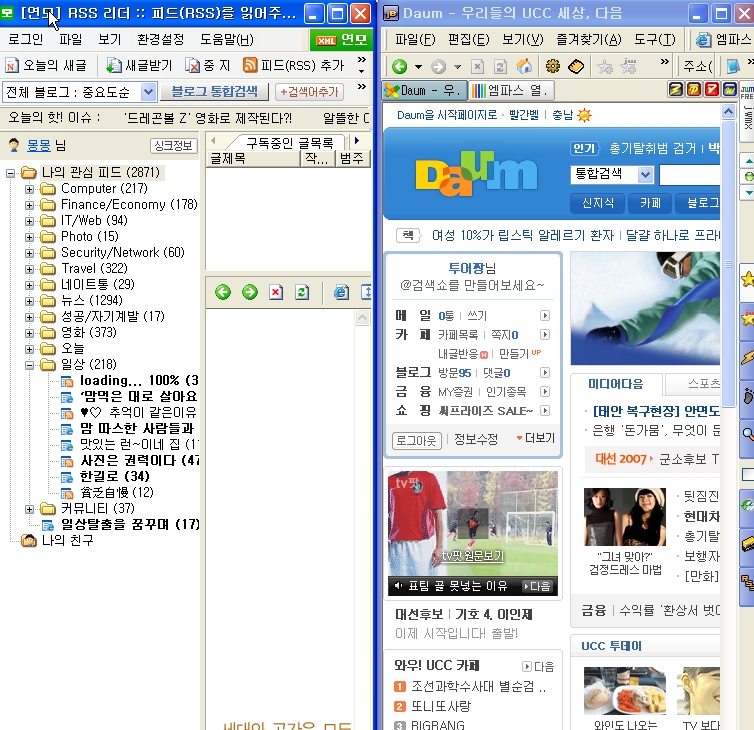Switch to the 엠파스 열 browser tab
This screenshot has width=754, height=730.
click(513, 90)
